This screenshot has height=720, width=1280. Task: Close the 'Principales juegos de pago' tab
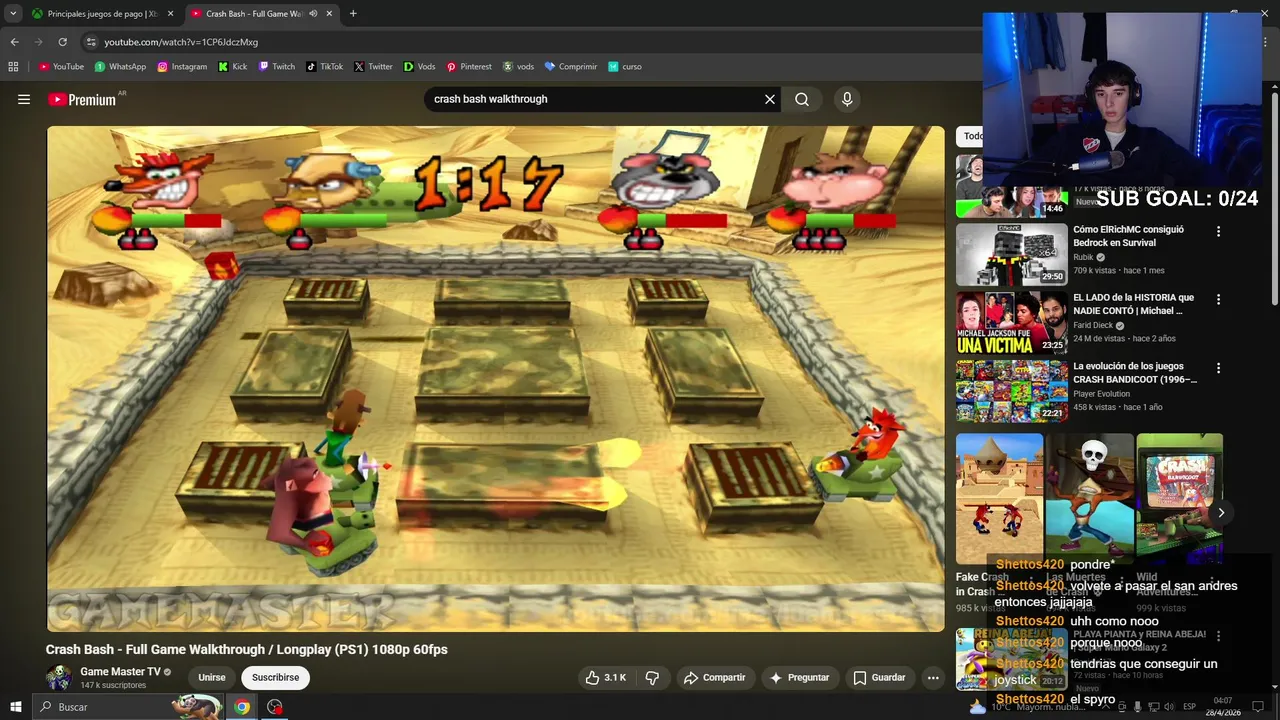170,14
